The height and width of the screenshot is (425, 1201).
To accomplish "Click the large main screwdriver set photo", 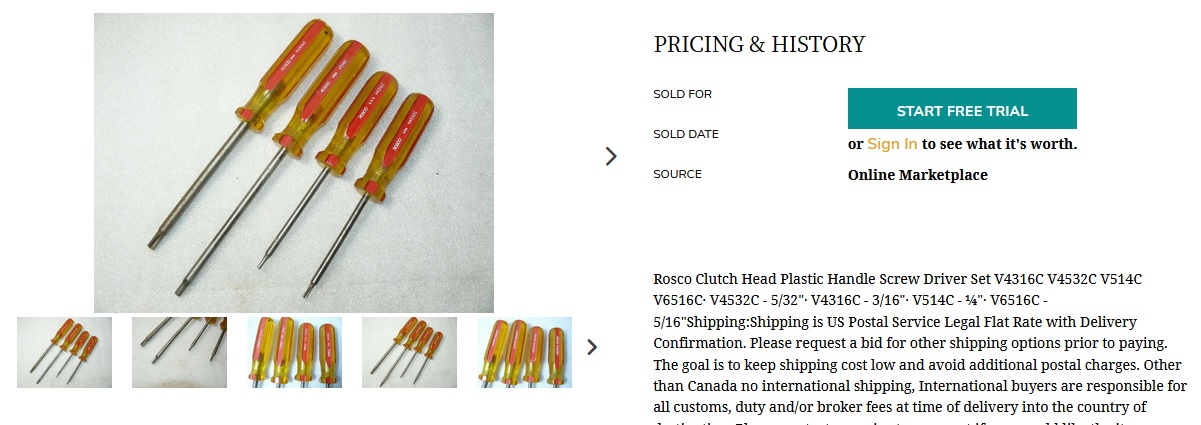I will pos(294,162).
